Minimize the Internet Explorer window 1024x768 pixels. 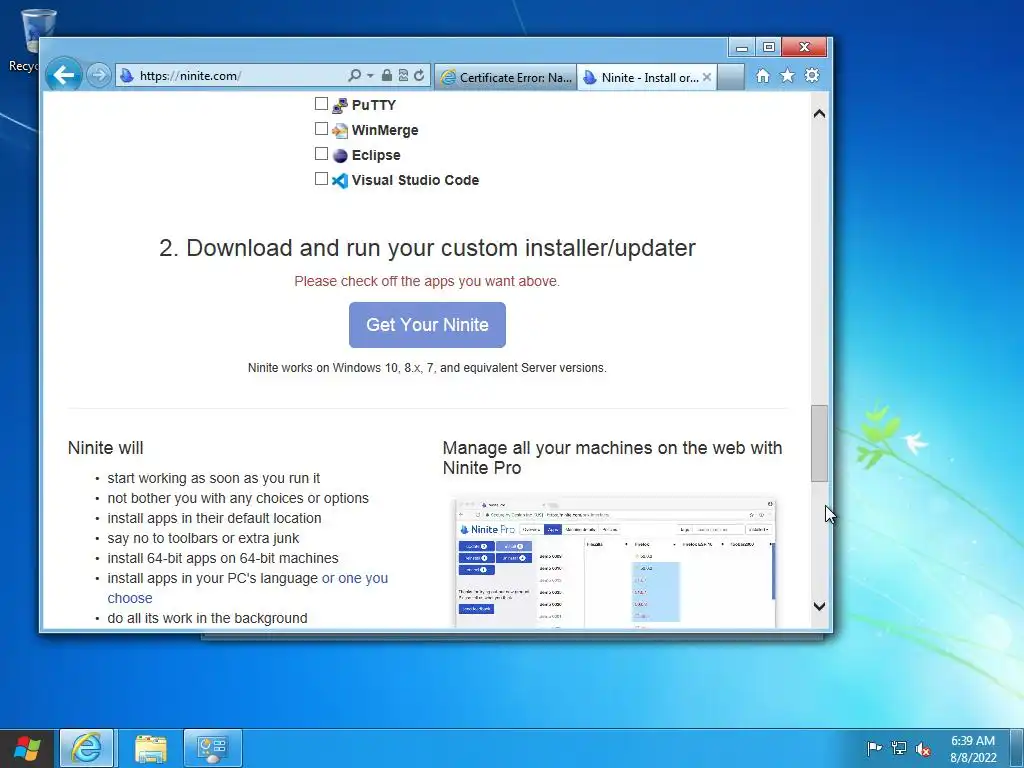[742, 47]
